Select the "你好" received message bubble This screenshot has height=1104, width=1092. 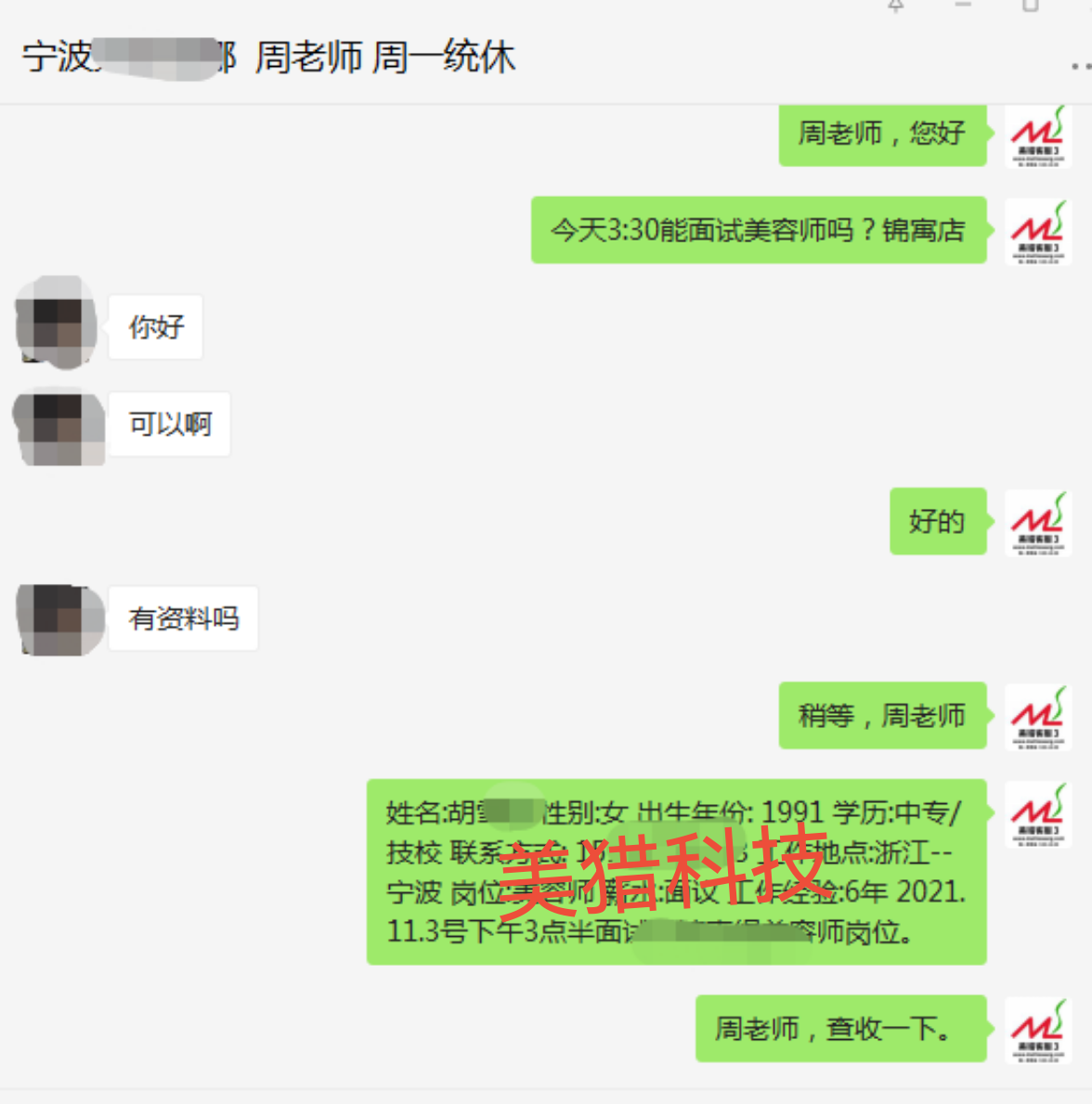[156, 328]
